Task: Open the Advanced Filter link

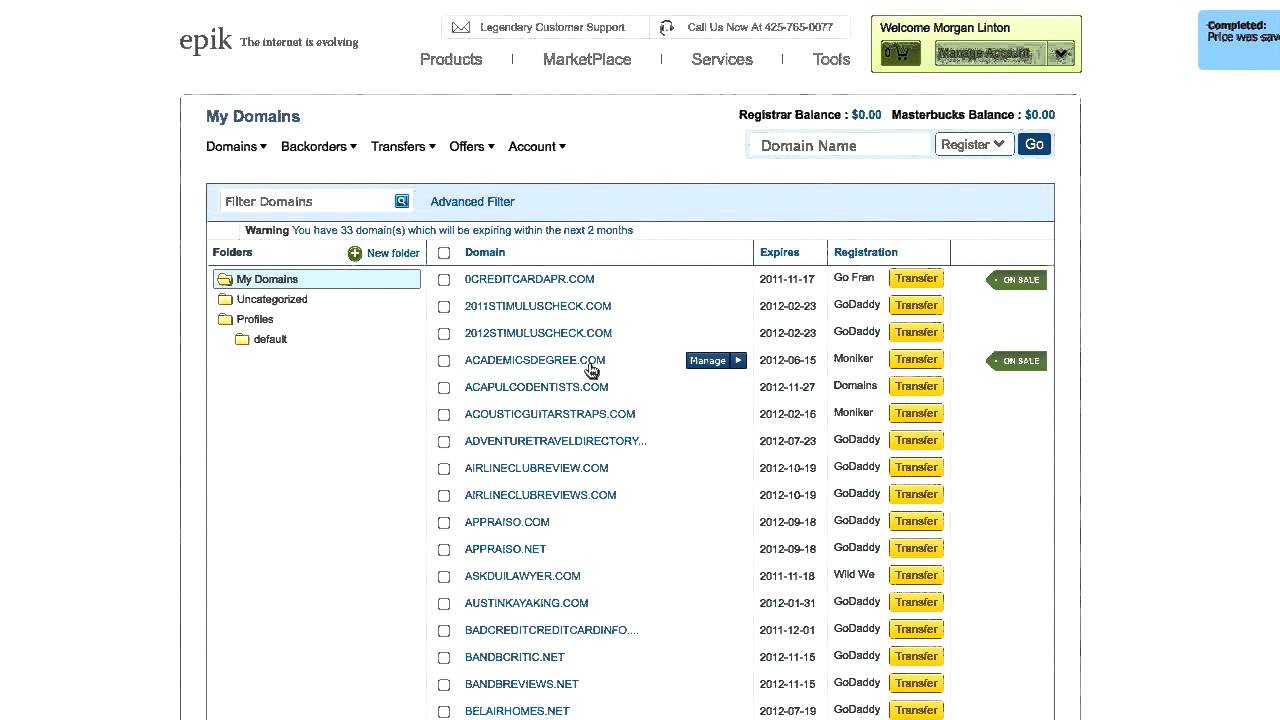Action: point(472,201)
